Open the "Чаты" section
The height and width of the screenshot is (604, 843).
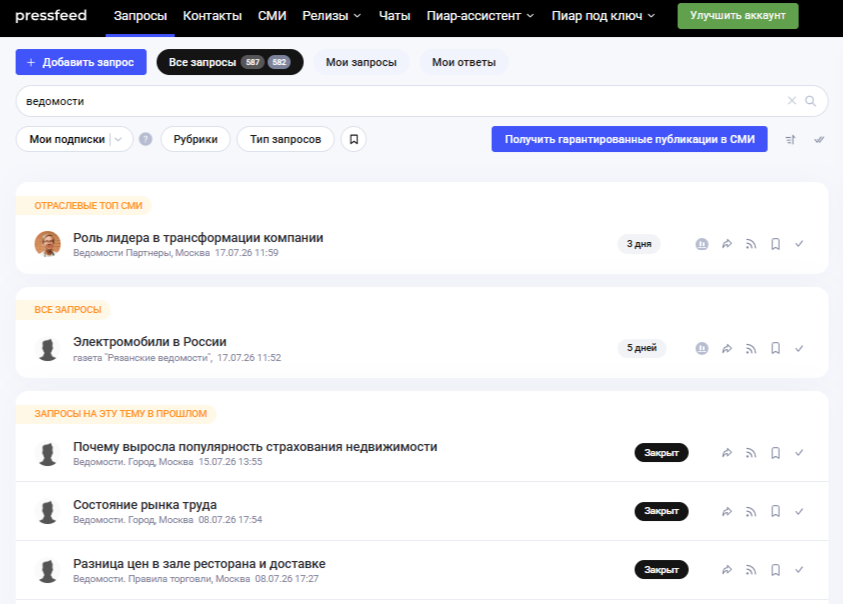click(395, 16)
